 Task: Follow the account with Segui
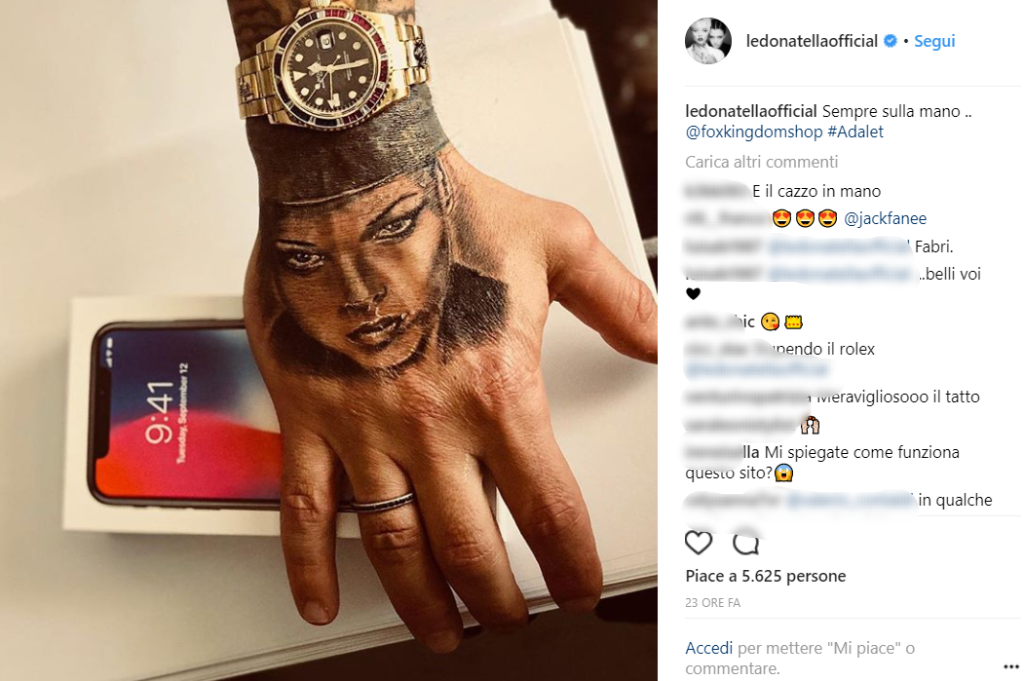pyautogui.click(x=935, y=40)
